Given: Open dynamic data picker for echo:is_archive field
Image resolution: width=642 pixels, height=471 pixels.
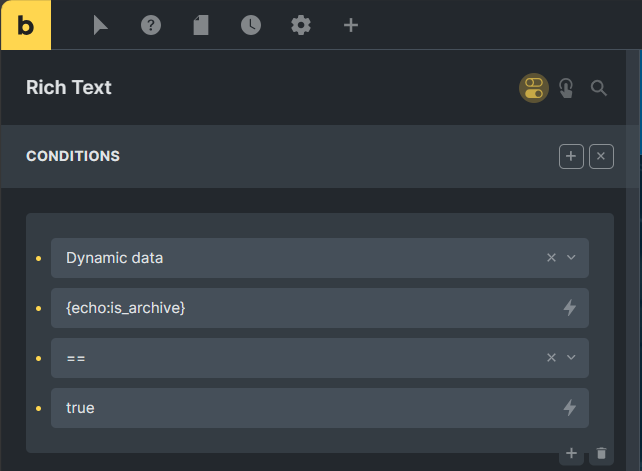Looking at the screenshot, I should (570, 308).
